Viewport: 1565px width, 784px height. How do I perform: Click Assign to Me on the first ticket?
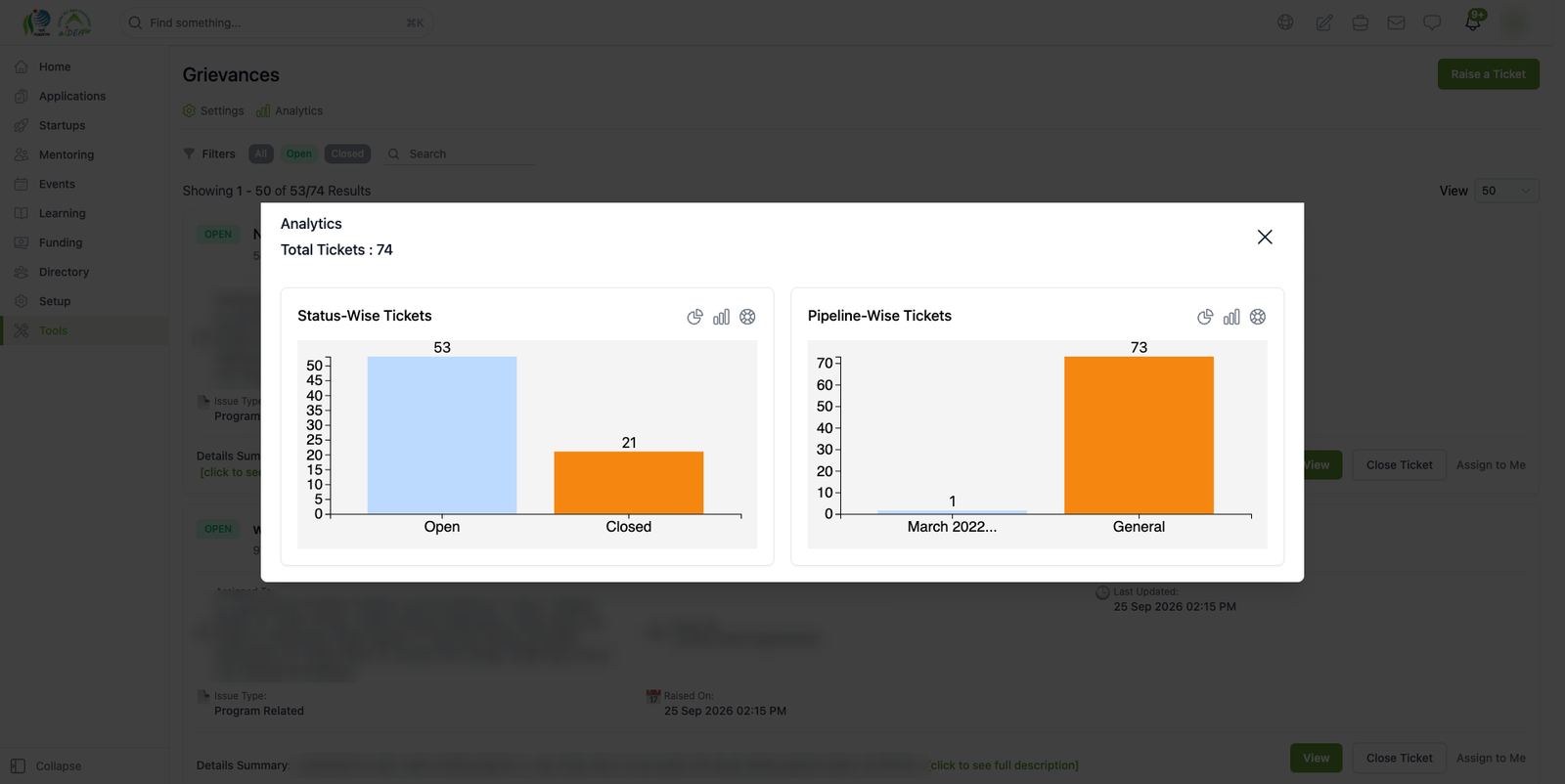pyautogui.click(x=1491, y=465)
